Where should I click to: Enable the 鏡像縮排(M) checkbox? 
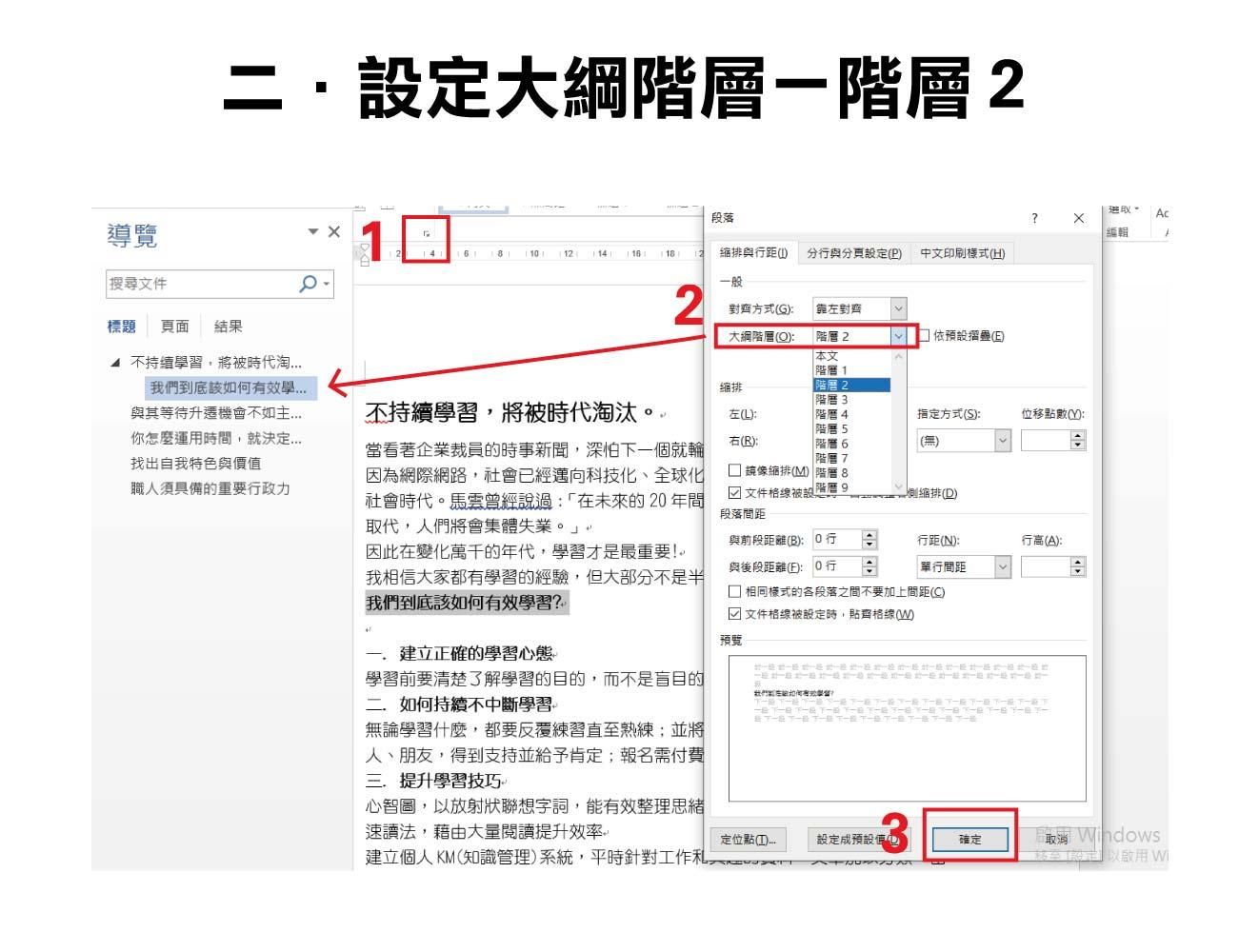pyautogui.click(x=733, y=470)
